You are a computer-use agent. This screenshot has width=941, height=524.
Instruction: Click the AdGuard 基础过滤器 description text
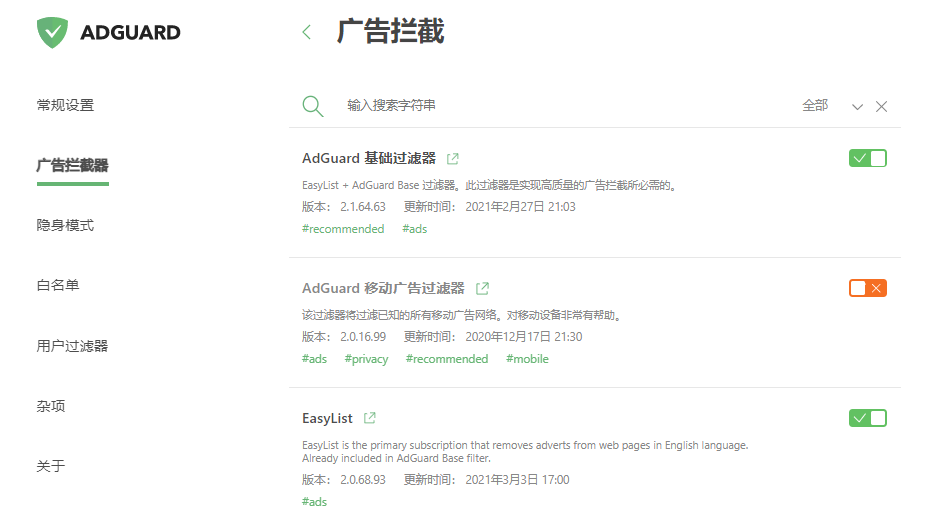(x=490, y=185)
